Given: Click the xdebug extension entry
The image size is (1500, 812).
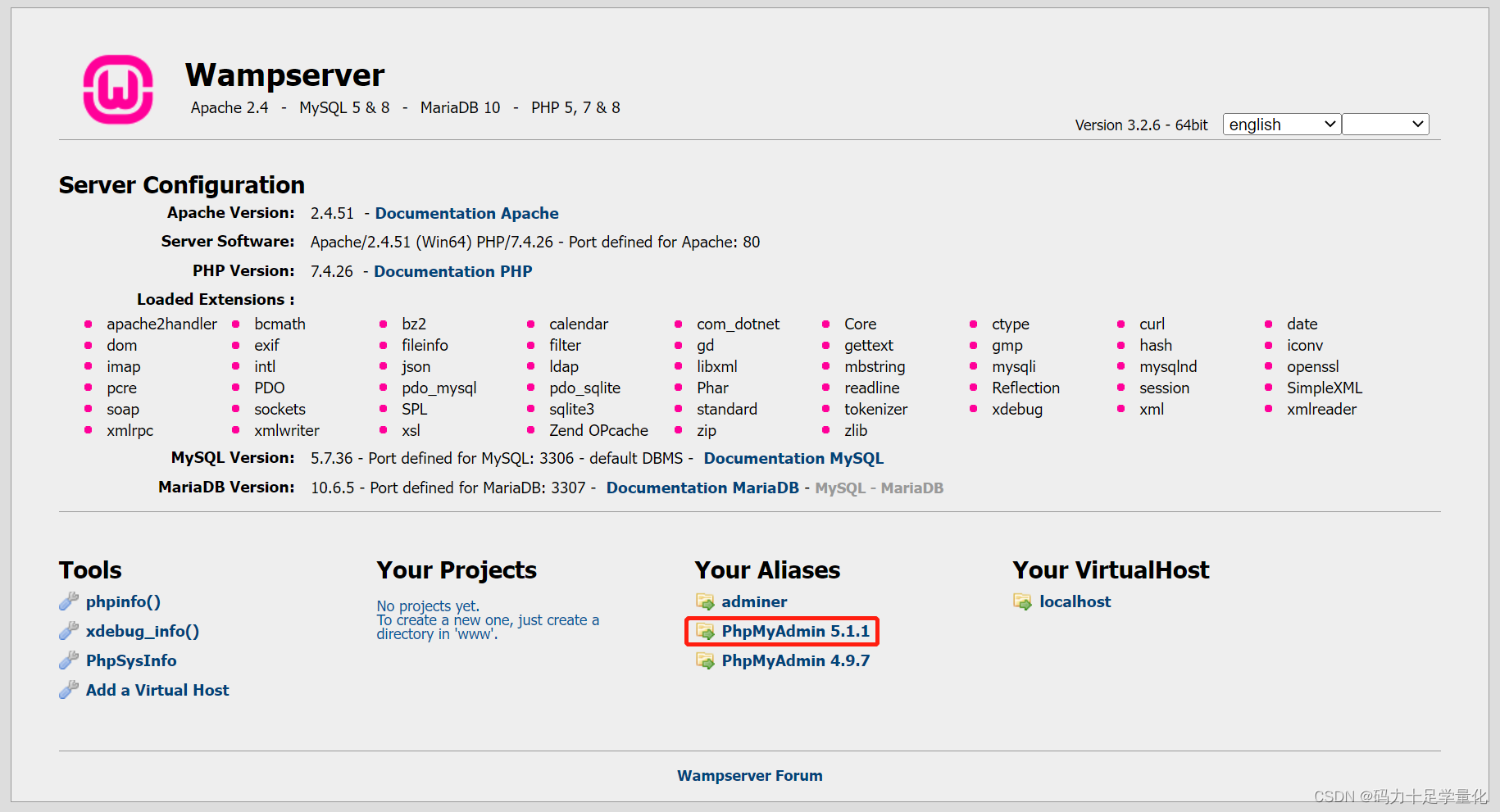Looking at the screenshot, I should (1017, 409).
